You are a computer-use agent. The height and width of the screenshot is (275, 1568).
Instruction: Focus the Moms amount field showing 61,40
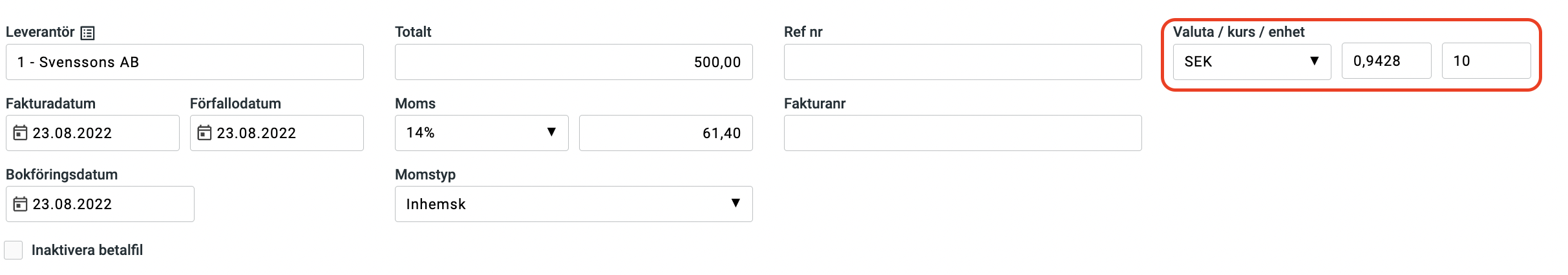[666, 133]
